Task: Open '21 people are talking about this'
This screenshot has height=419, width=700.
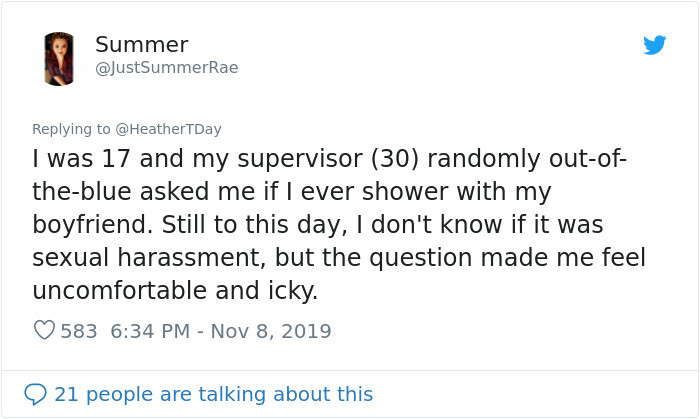Action: tap(213, 394)
